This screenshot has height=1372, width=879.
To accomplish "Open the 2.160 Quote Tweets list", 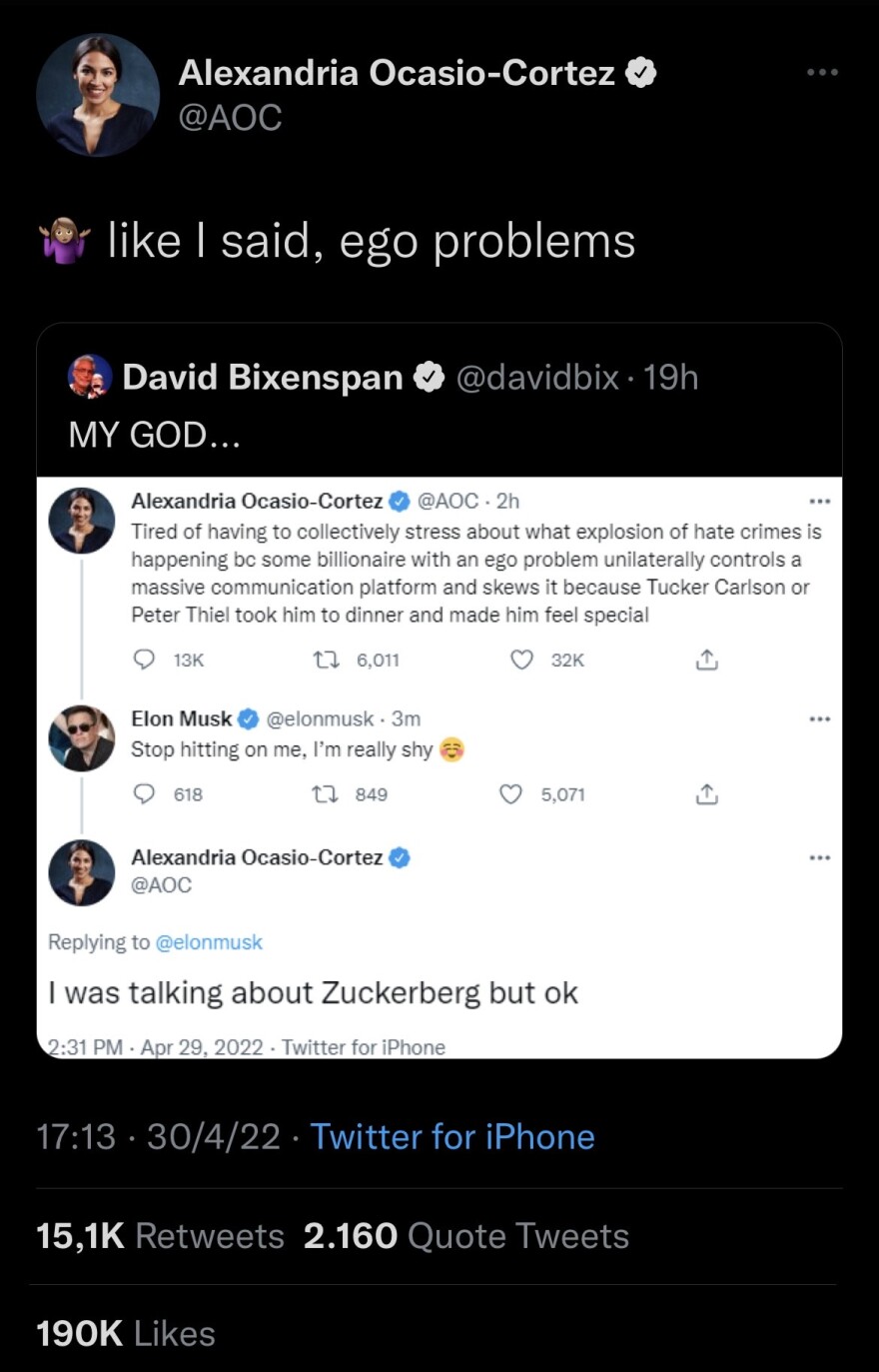I will coord(466,1236).
